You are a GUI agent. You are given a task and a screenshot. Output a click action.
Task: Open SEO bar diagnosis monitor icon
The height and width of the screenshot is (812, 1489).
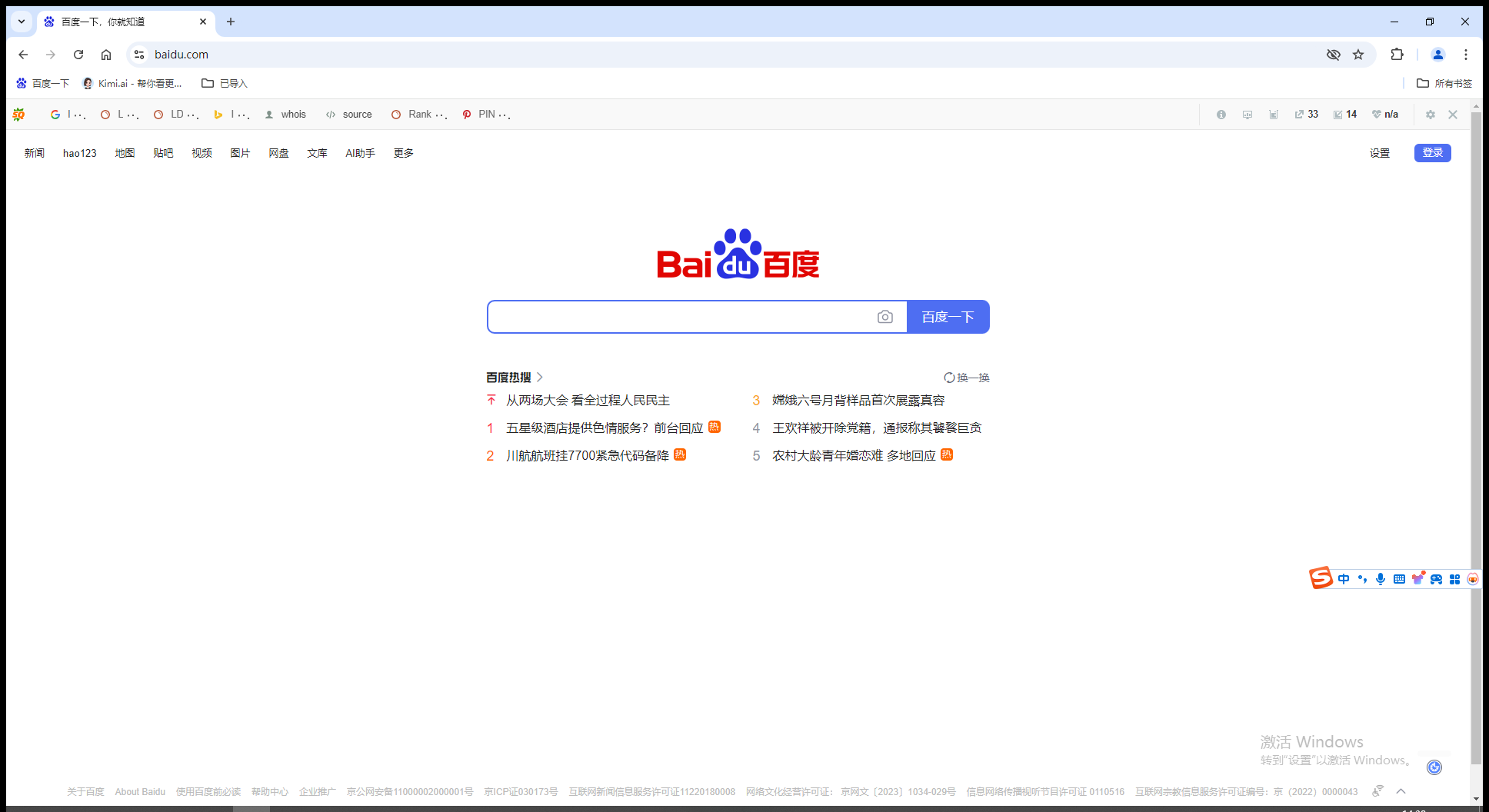(1247, 115)
